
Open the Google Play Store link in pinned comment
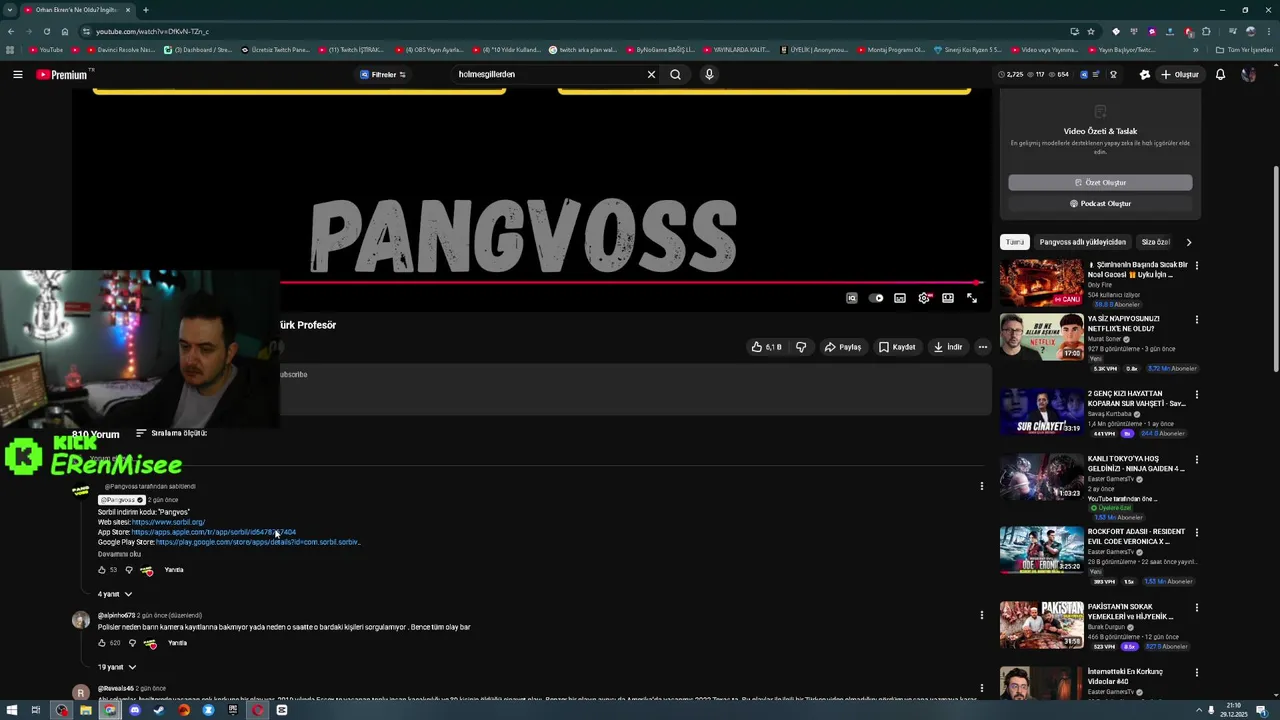258,542
